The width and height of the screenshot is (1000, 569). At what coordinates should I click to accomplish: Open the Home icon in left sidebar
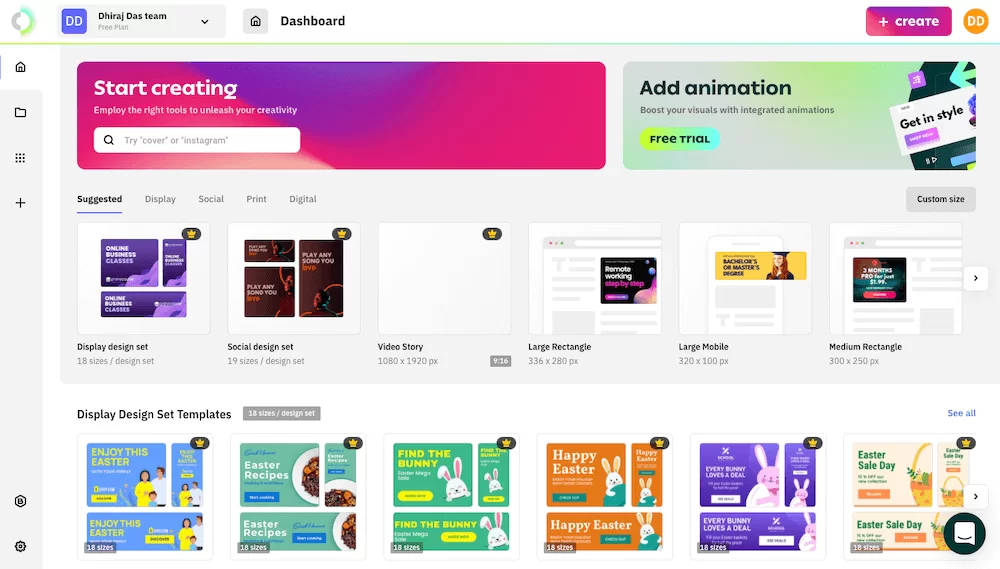point(20,67)
